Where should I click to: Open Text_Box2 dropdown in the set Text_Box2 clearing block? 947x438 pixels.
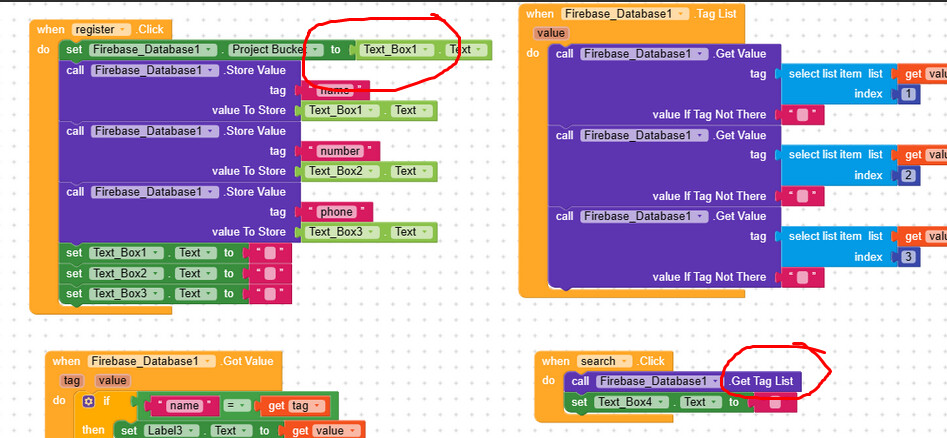126,274
